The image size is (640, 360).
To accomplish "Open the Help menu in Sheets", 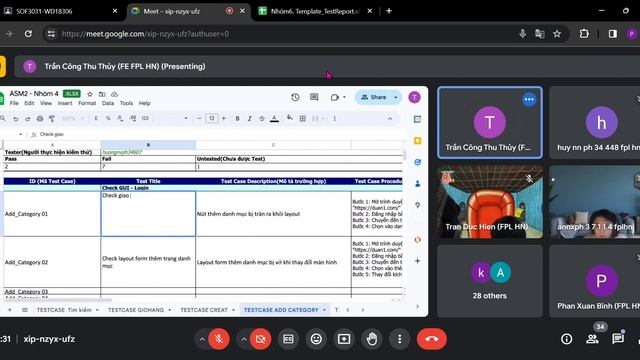I will coord(144,103).
